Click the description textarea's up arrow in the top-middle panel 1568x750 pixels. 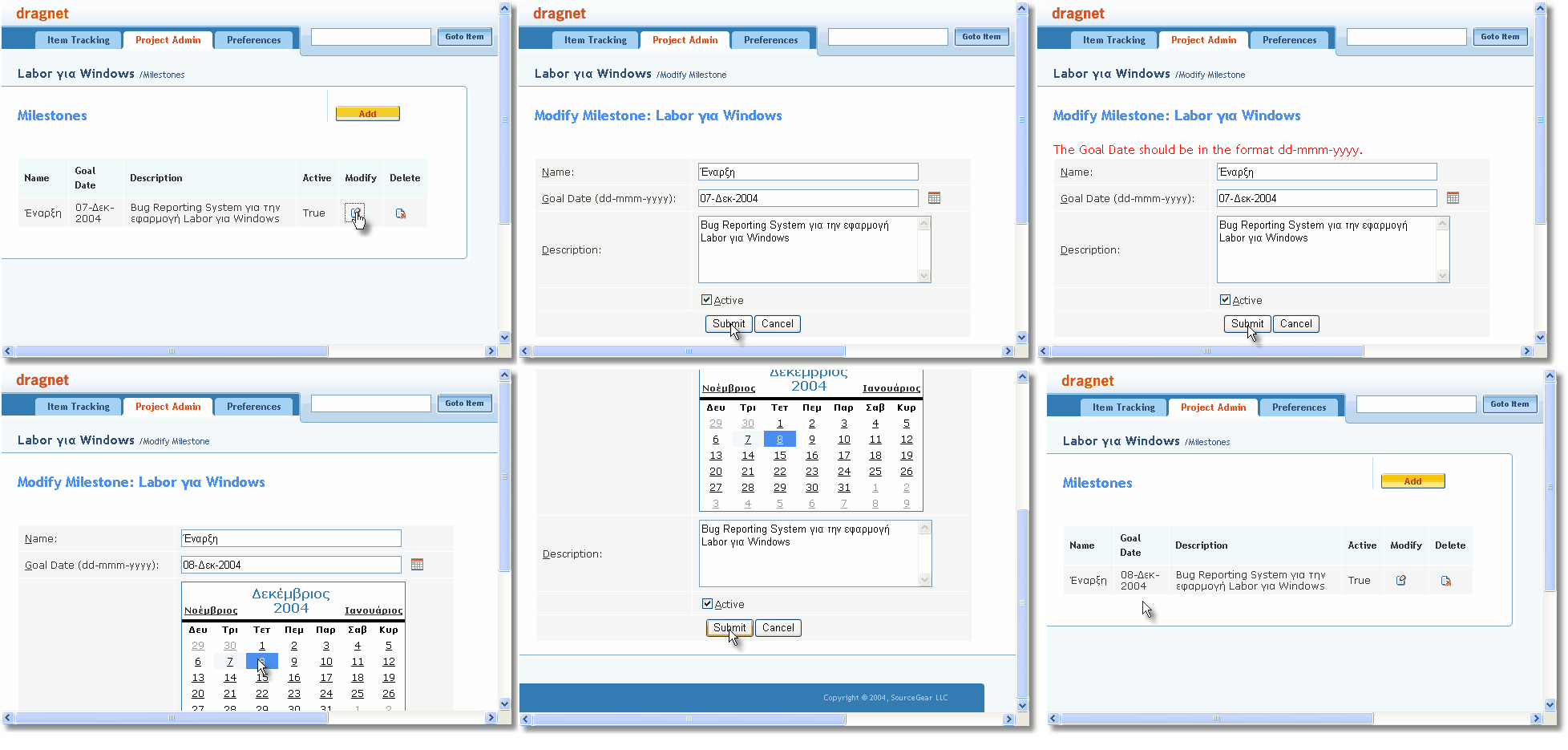coord(924,224)
